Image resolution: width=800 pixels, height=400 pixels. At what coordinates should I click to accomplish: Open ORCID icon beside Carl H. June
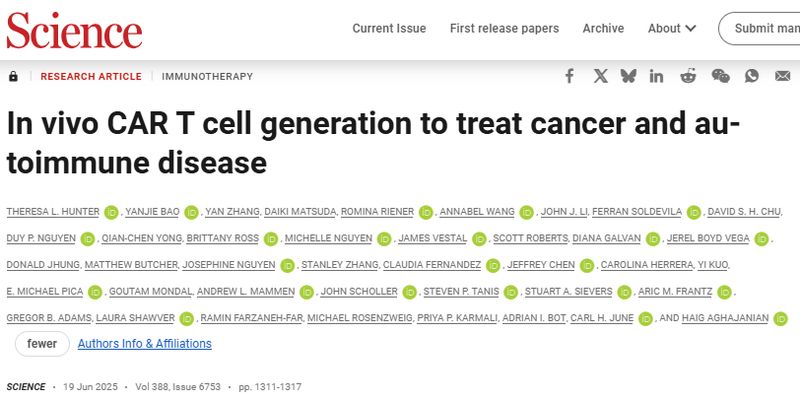644,319
